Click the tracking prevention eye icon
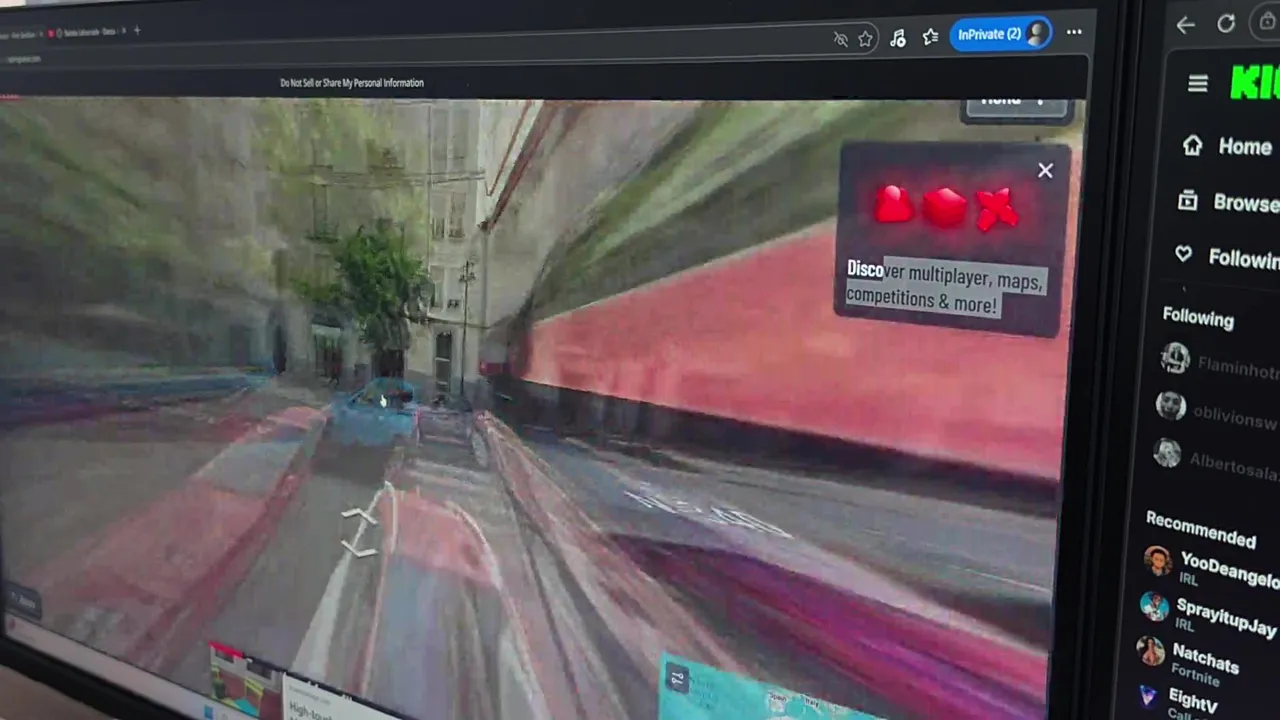Viewport: 1280px width, 720px height. pos(840,39)
